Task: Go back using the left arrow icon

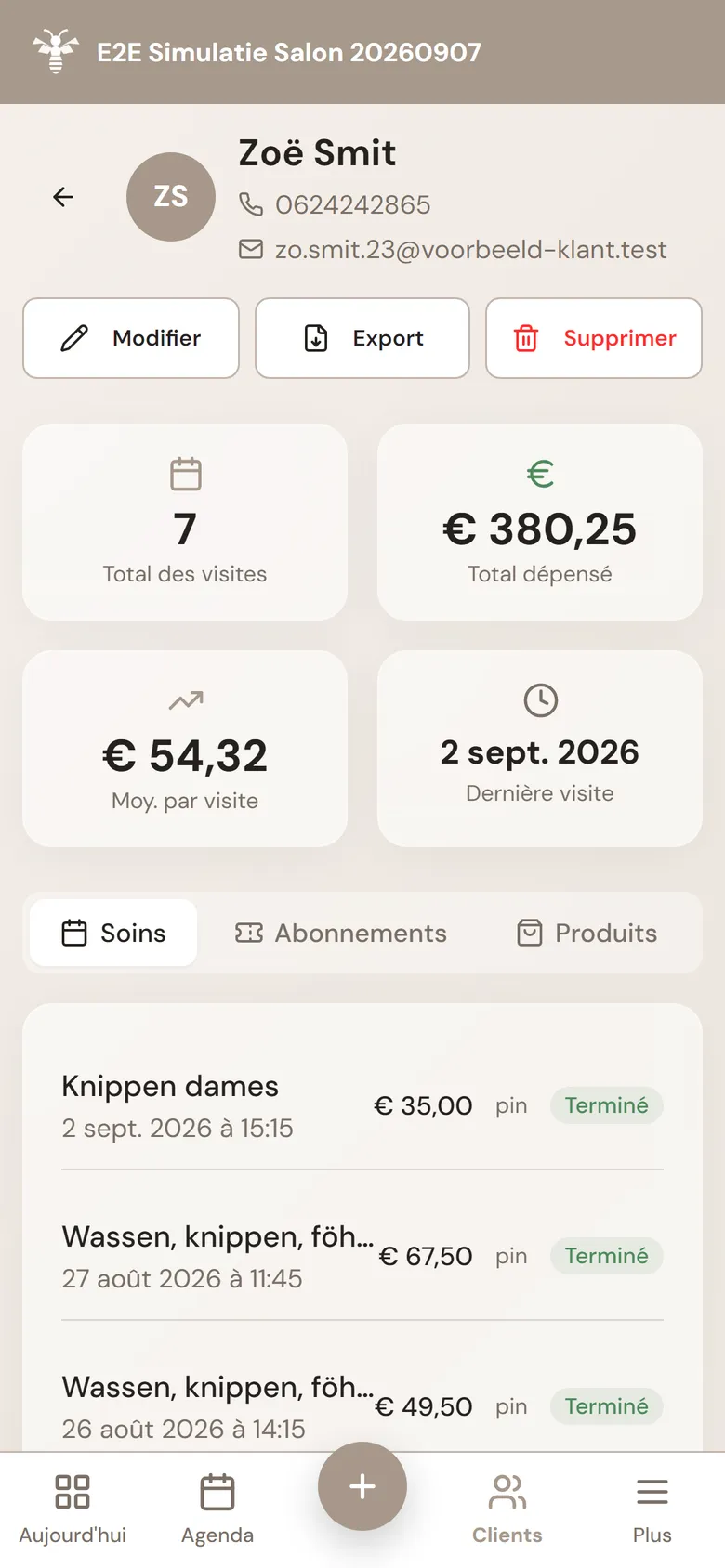Action: pos(63,197)
